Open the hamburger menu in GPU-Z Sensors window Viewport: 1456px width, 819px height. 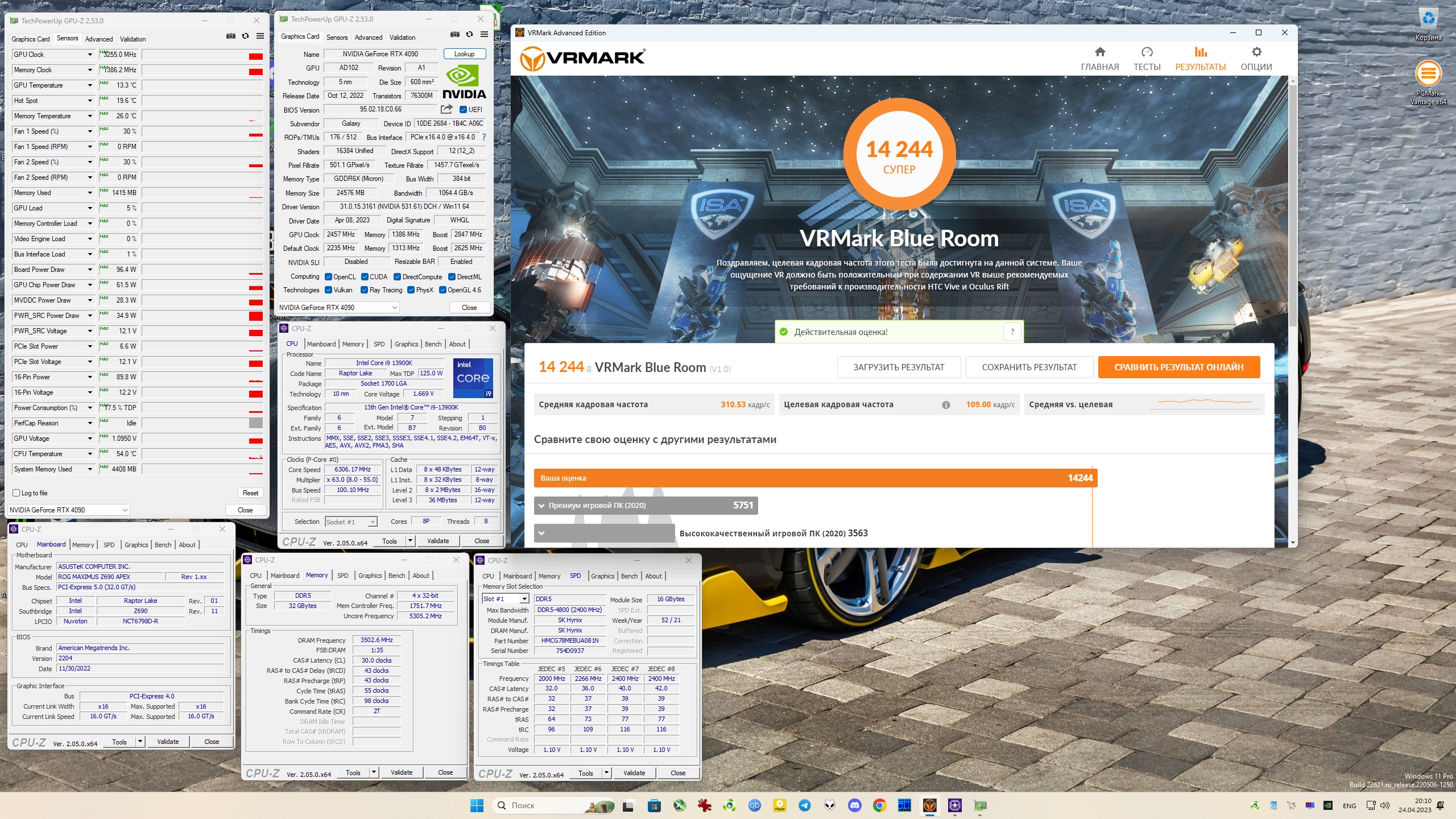(x=260, y=36)
